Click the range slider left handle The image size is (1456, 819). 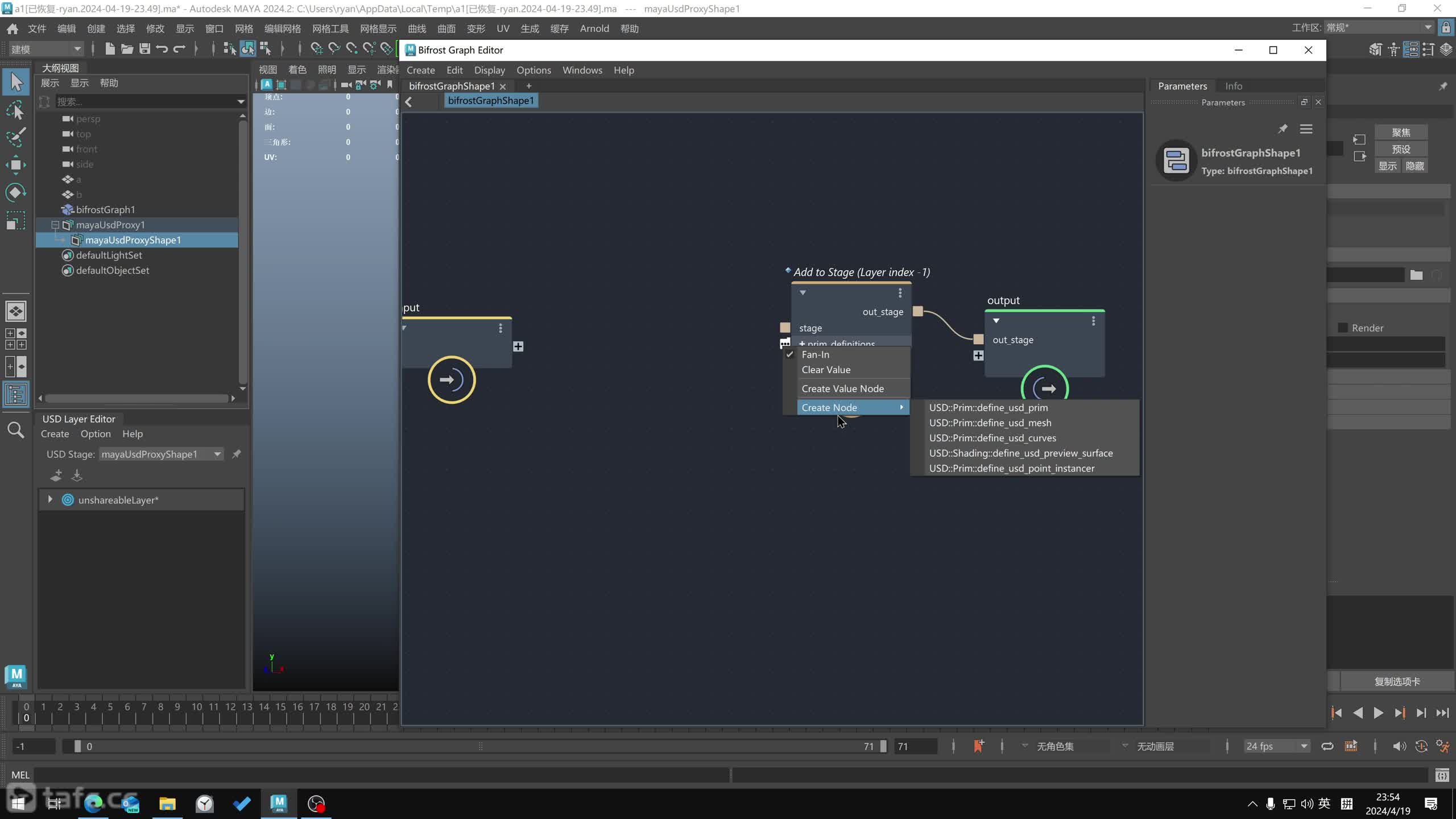pyautogui.click(x=77, y=746)
